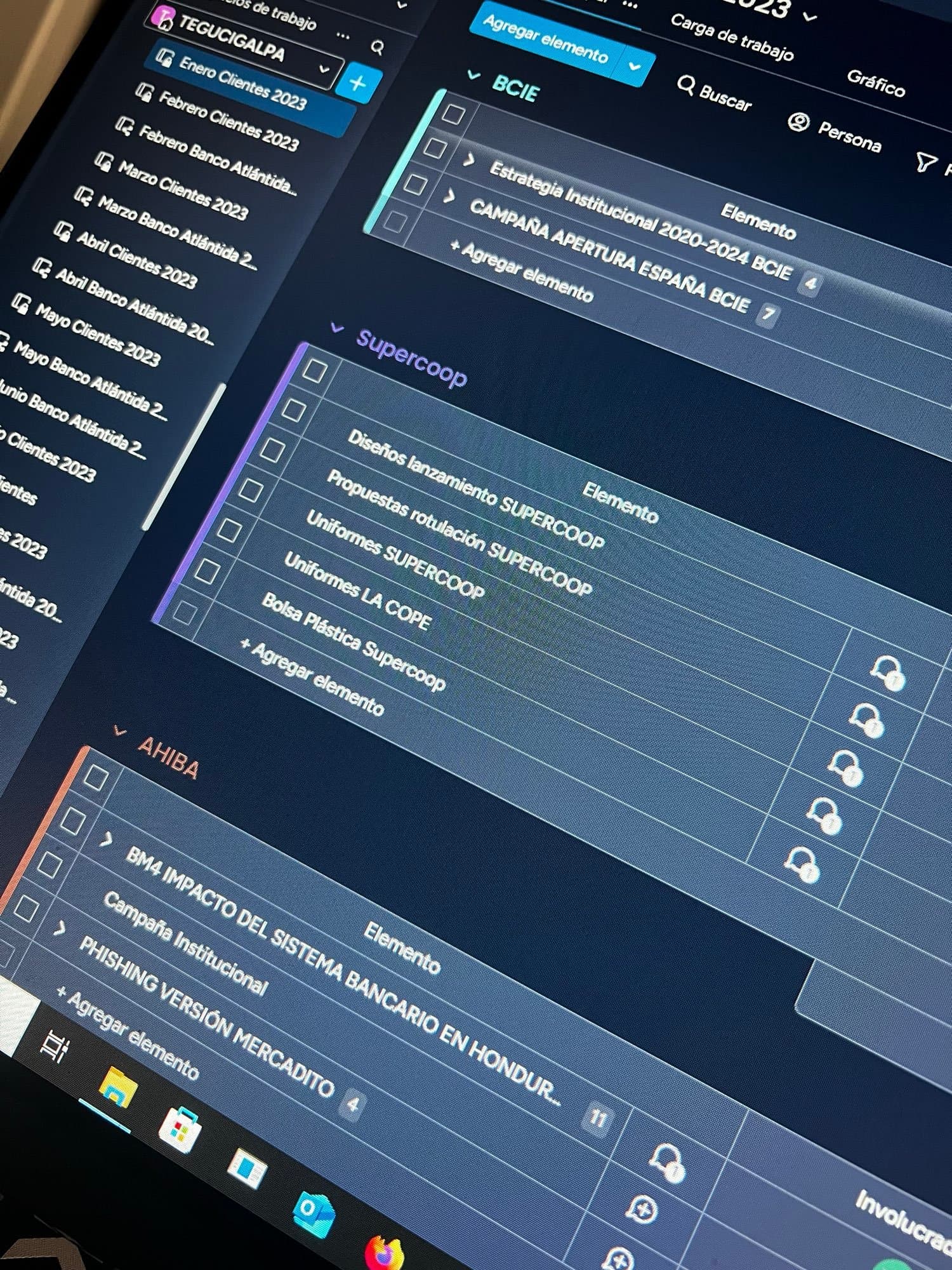Open Febrero Clientes 2023 board in sidebar
Viewport: 952px width, 1270px height.
click(x=228, y=121)
